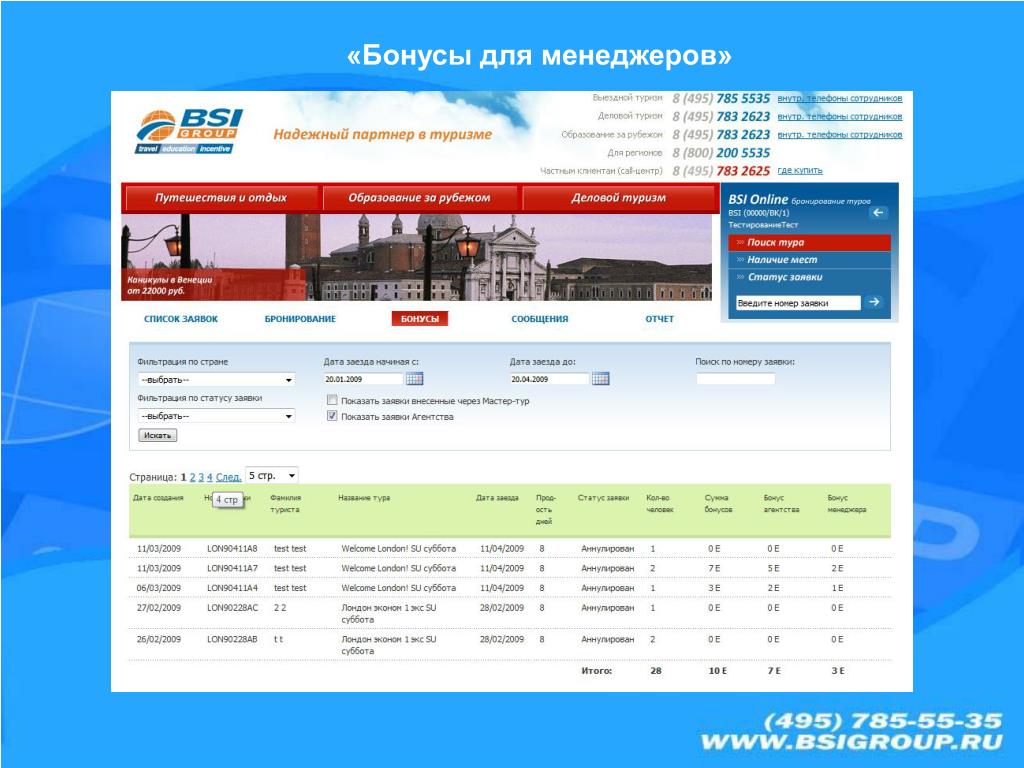1024x768 pixels.
Task: Expand the 5 стр. page size dropdown
Action: coord(272,475)
